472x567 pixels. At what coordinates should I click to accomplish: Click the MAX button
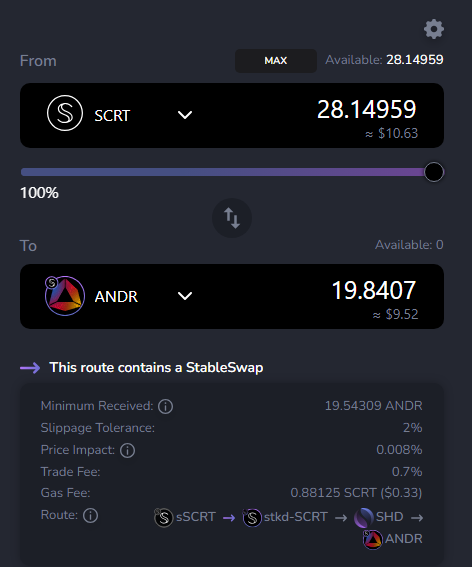point(276,61)
